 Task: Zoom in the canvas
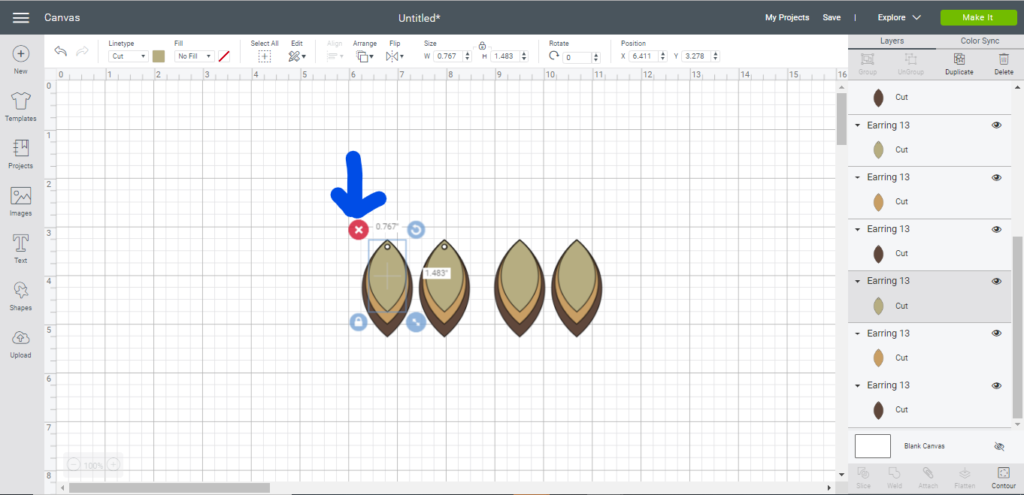pos(113,465)
